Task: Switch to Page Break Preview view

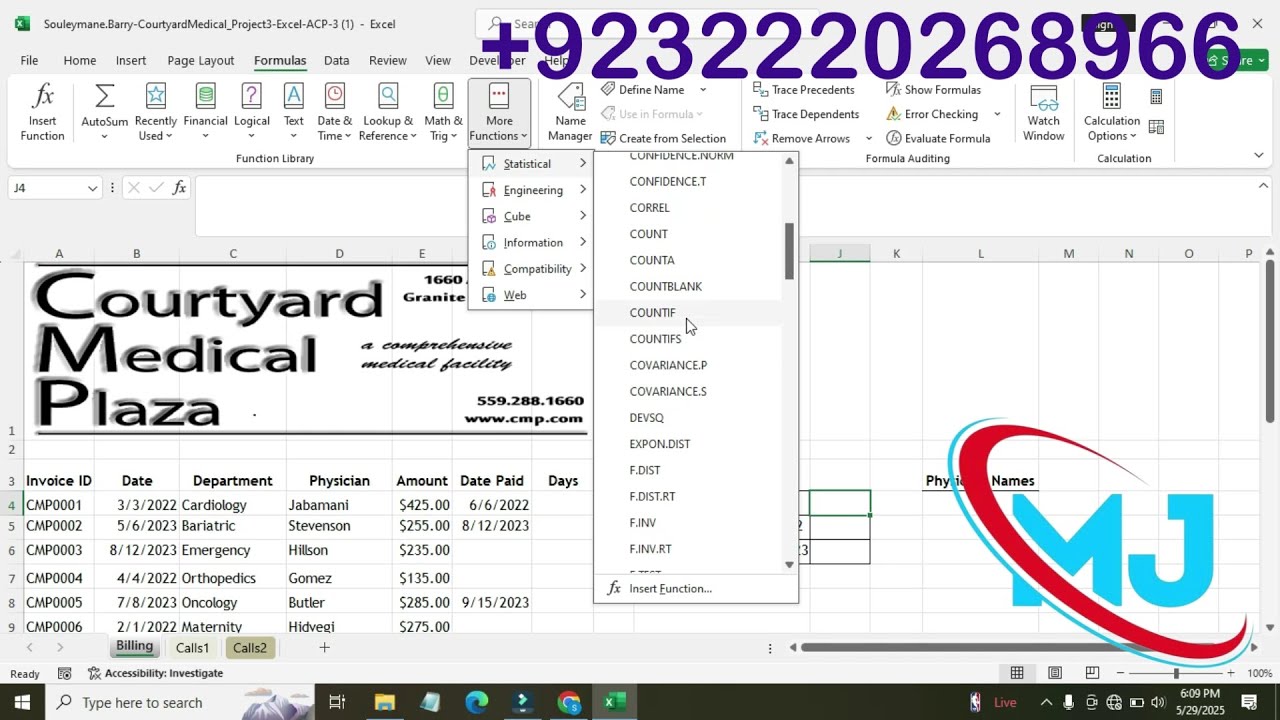Action: 1092,673
